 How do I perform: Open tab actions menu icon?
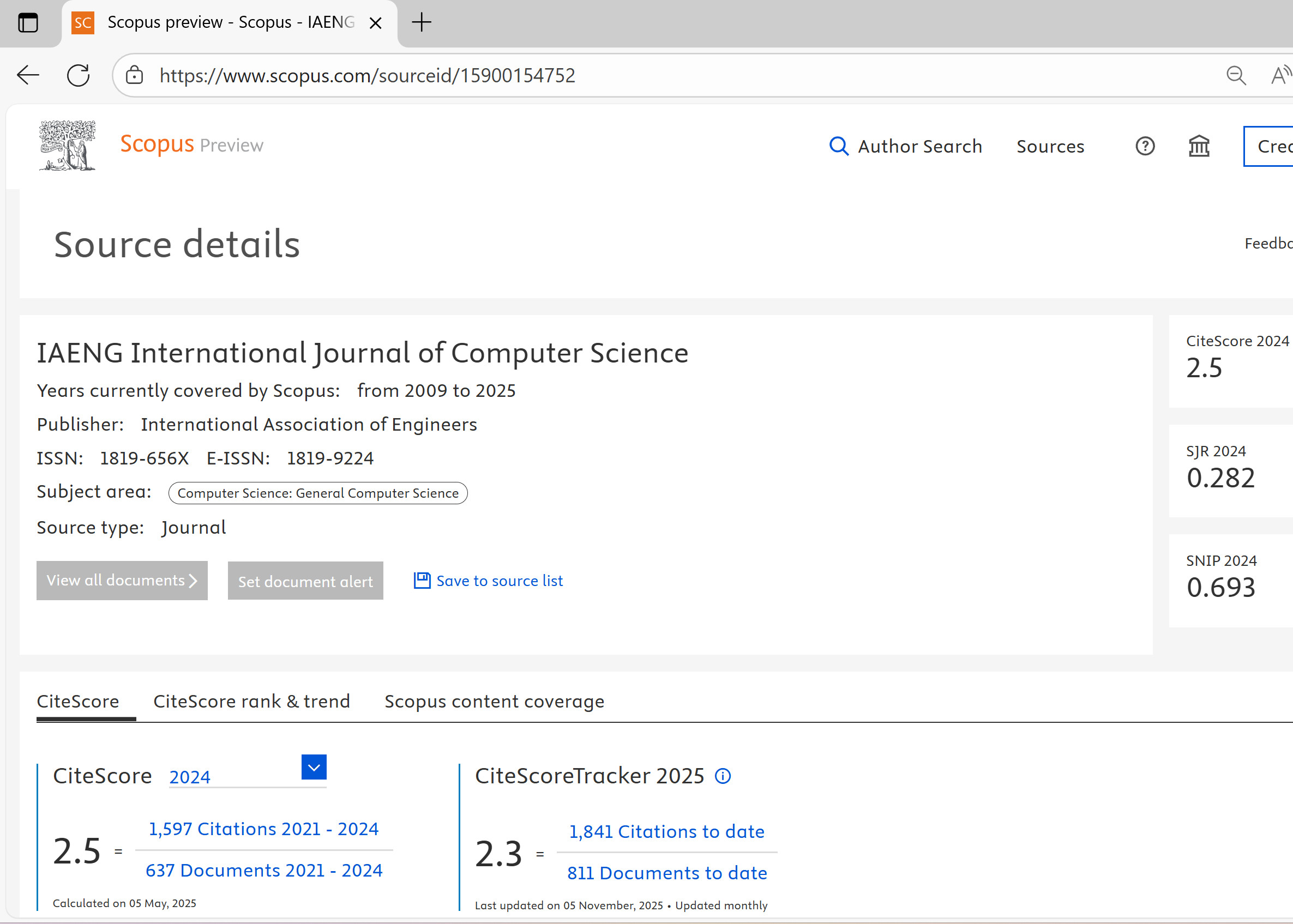28,23
